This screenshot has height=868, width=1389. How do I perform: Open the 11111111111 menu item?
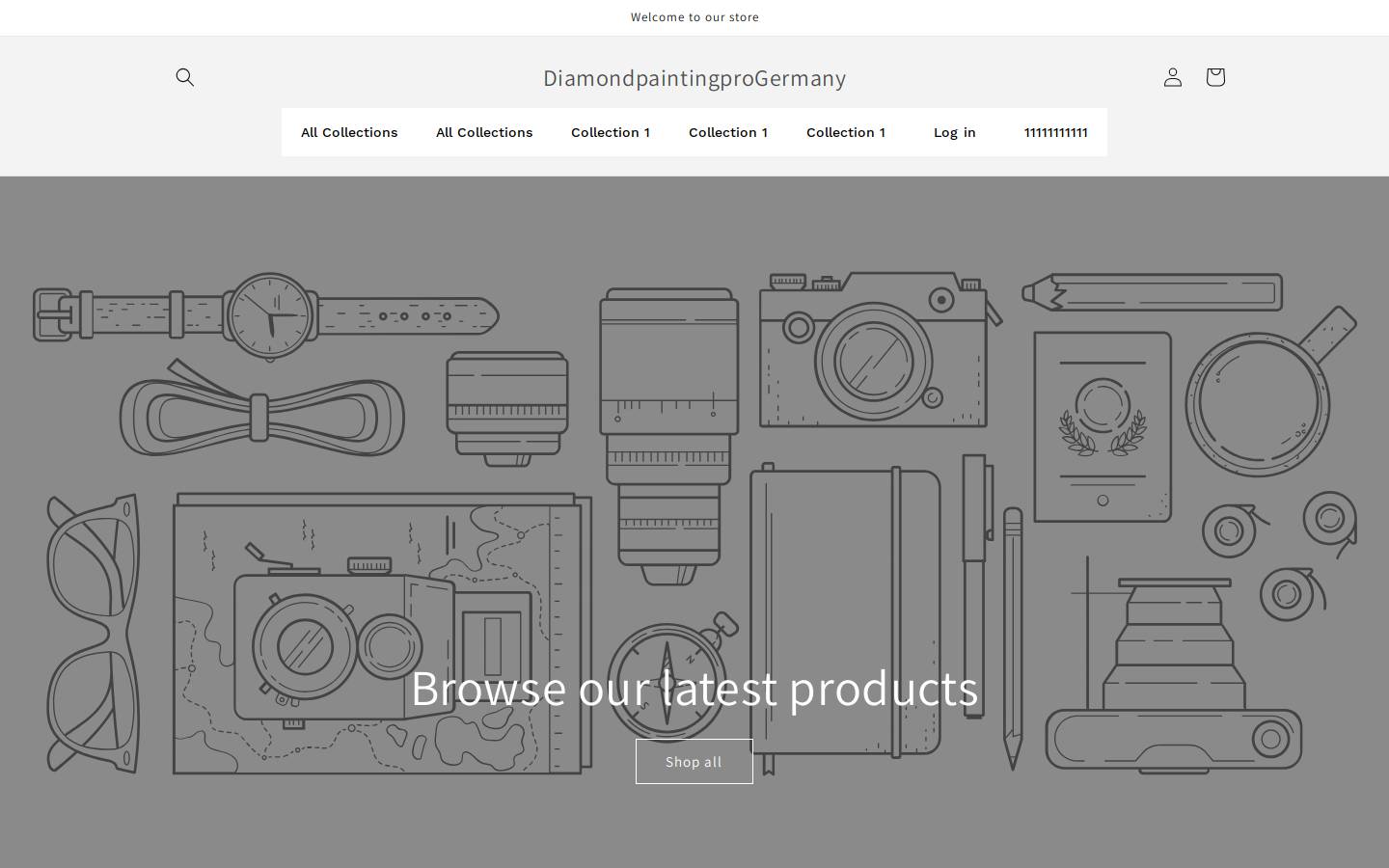tap(1056, 132)
